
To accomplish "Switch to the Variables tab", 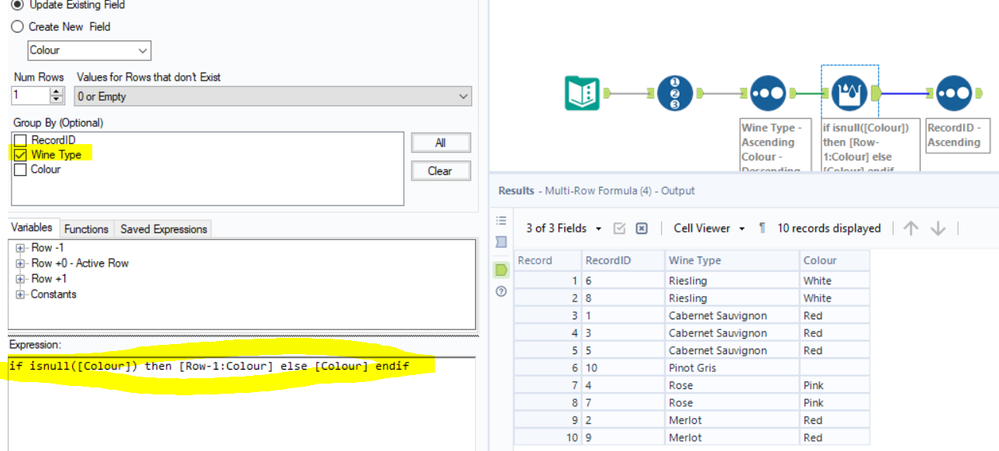I will (x=33, y=228).
